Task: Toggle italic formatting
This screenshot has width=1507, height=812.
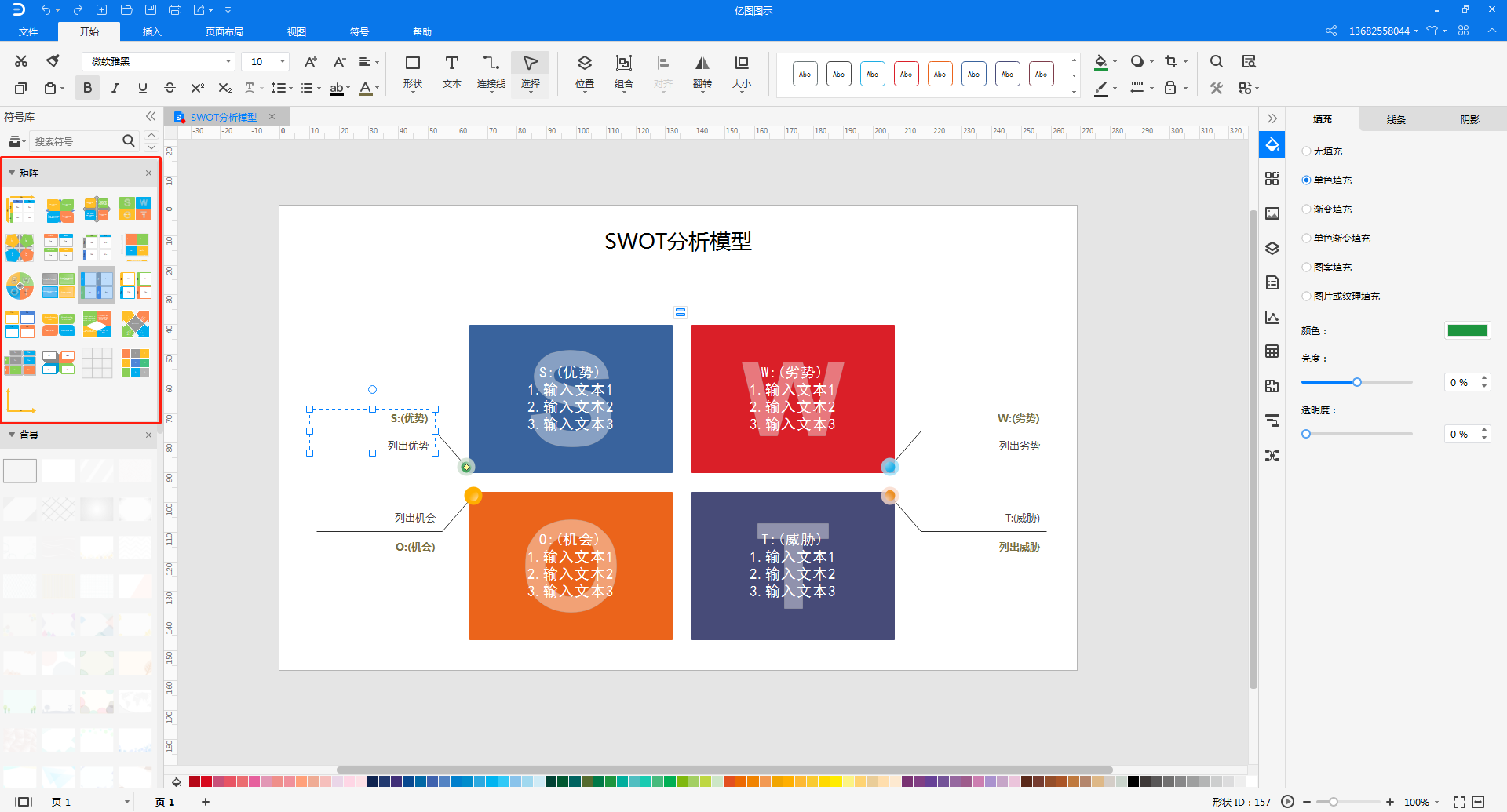Action: tap(115, 88)
